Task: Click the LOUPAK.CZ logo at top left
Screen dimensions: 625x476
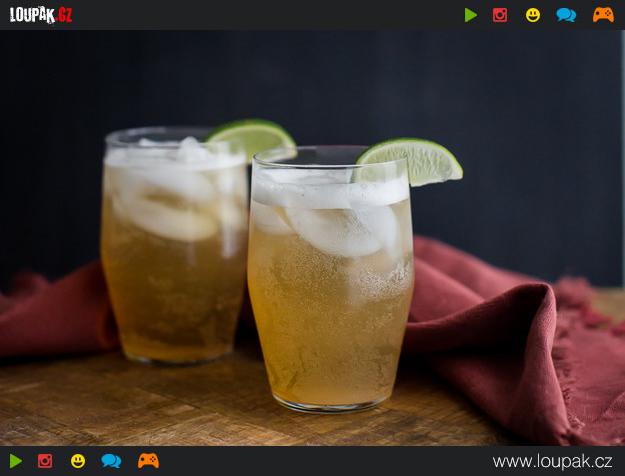Action: pos(41,15)
